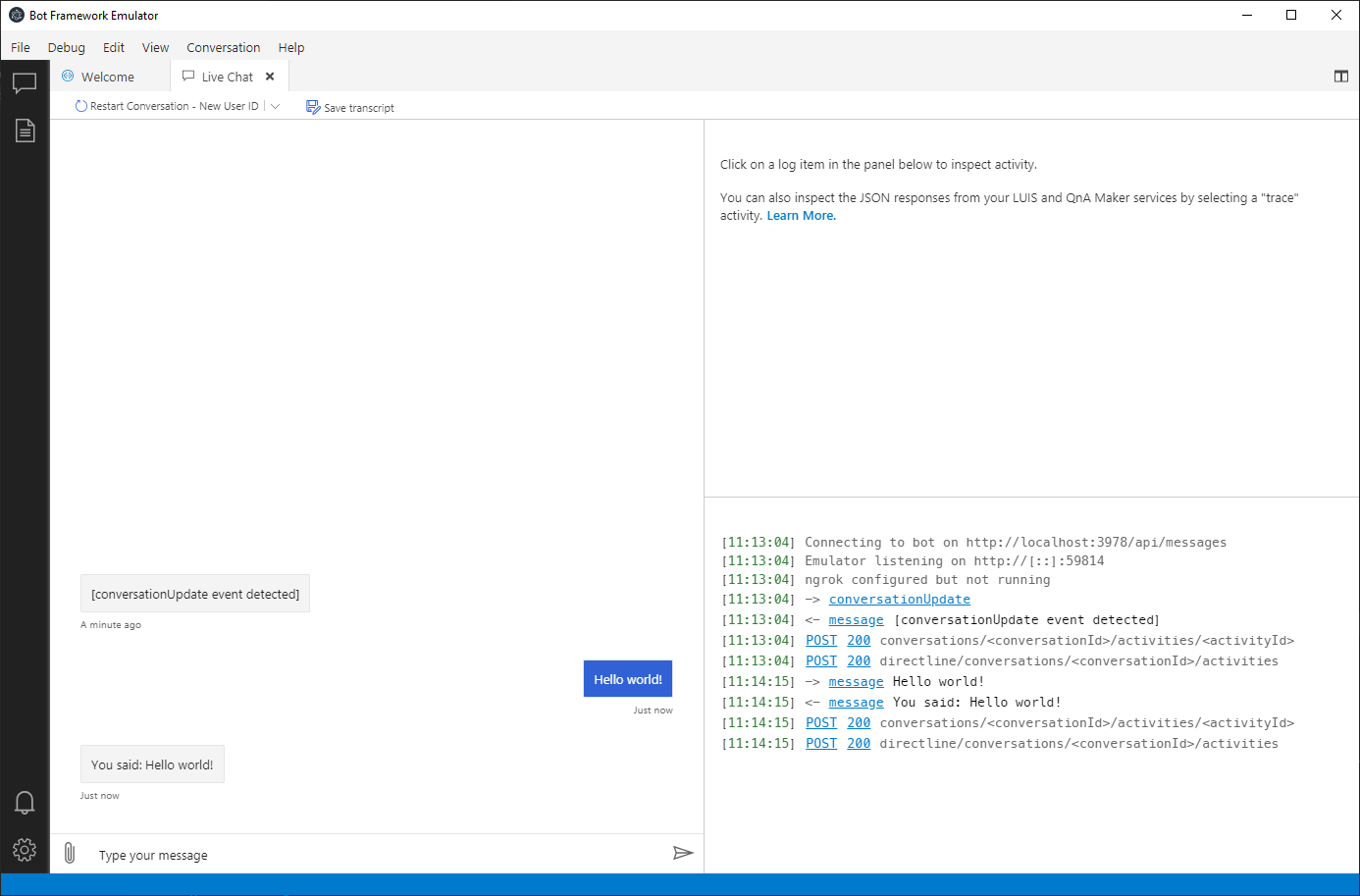The height and width of the screenshot is (896, 1360).
Task: Open settings gear icon in sidebar
Action: 25,850
